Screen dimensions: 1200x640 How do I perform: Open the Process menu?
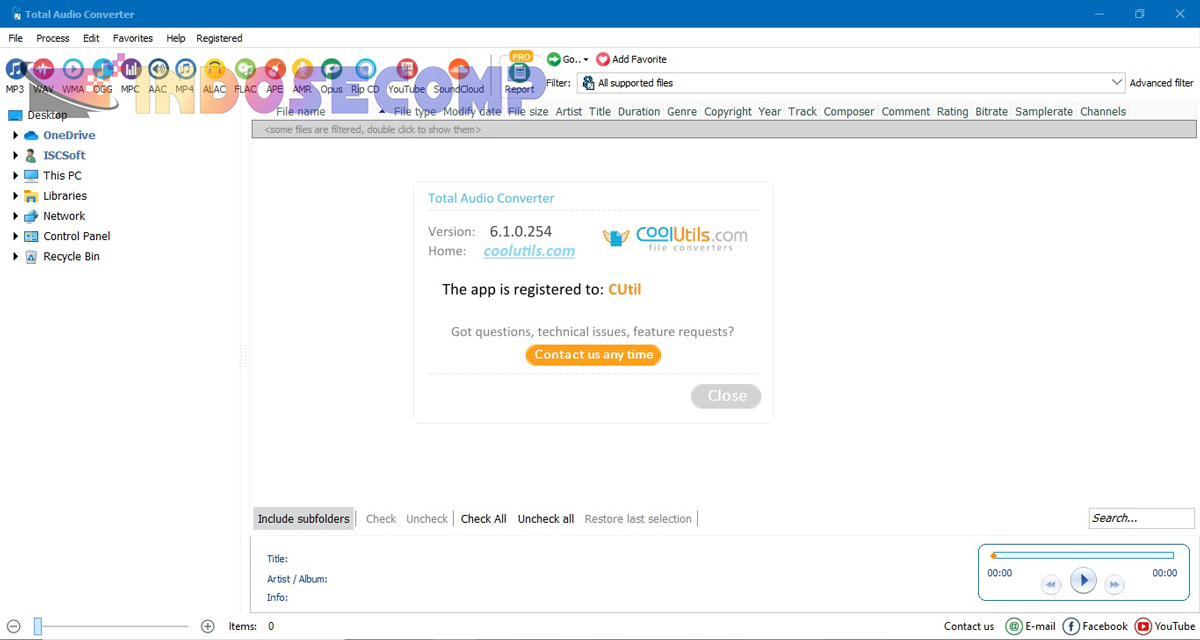click(x=52, y=38)
